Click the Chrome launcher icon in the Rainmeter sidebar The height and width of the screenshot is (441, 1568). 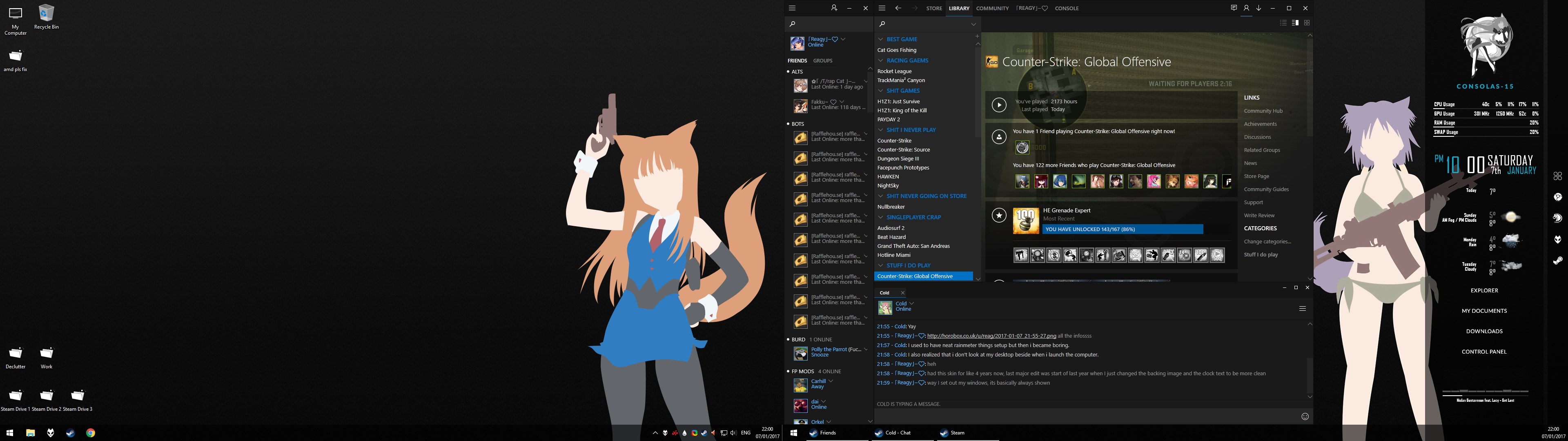(1558, 197)
